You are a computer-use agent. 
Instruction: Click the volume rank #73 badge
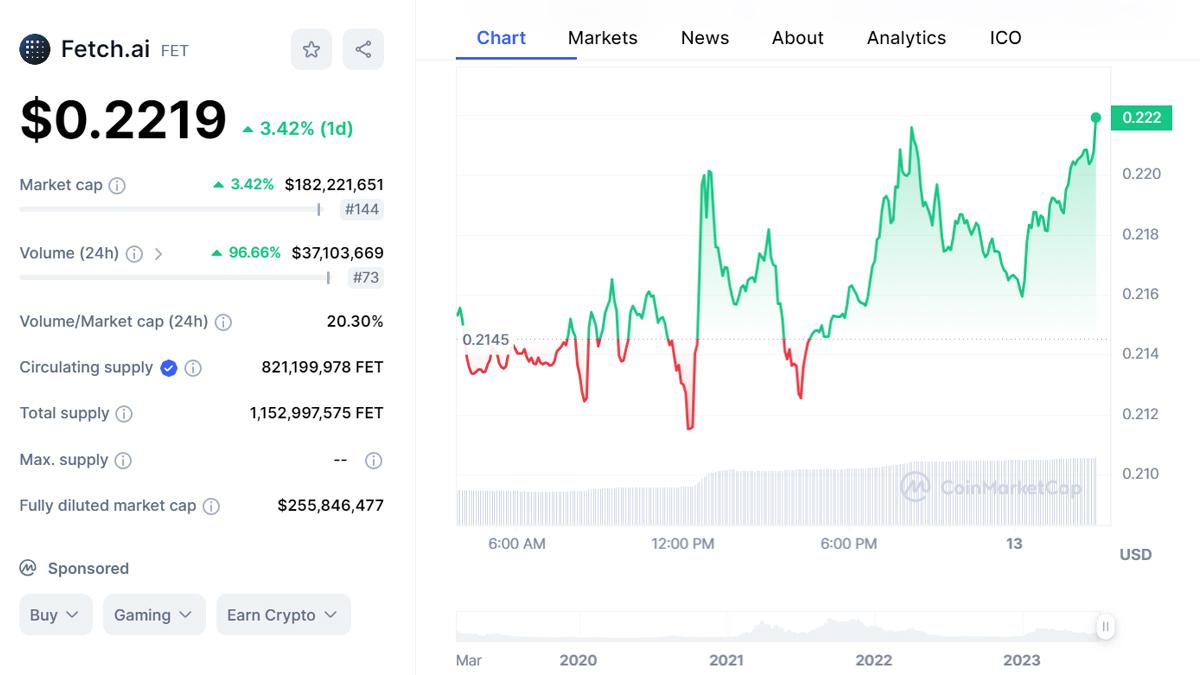(x=366, y=277)
